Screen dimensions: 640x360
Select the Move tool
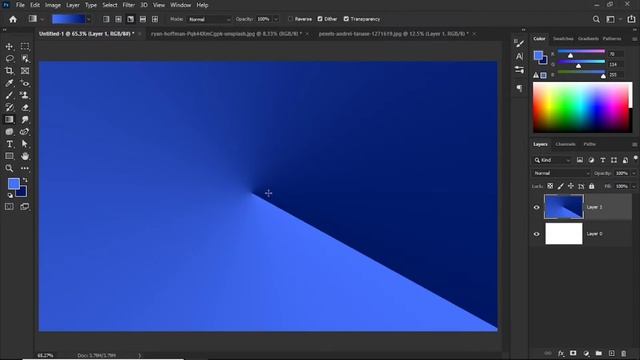coord(9,47)
